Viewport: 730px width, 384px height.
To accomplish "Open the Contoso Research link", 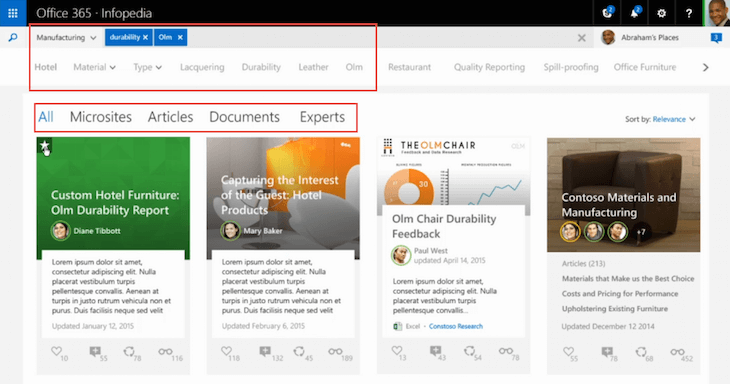I will [x=456, y=326].
